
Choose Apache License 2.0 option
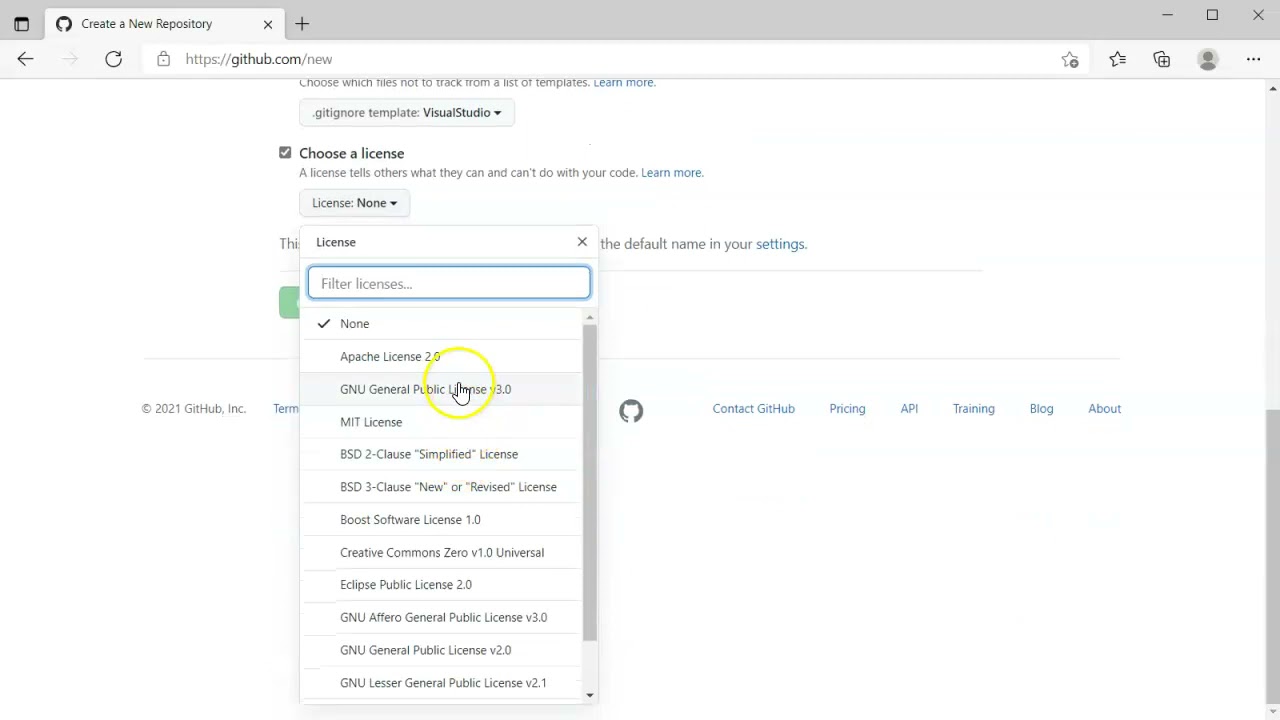click(x=390, y=357)
